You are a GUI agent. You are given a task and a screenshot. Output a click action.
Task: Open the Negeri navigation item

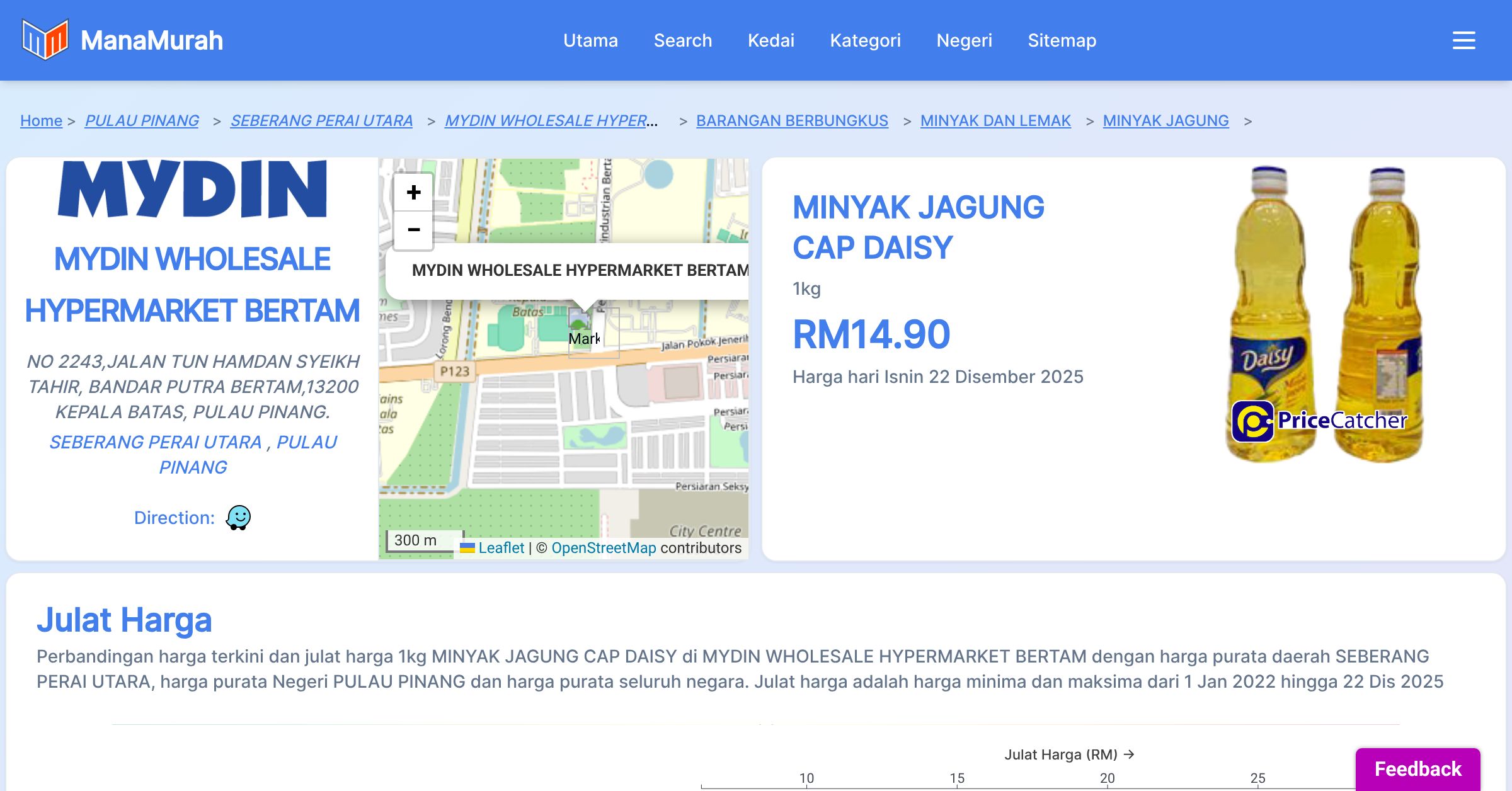[964, 40]
